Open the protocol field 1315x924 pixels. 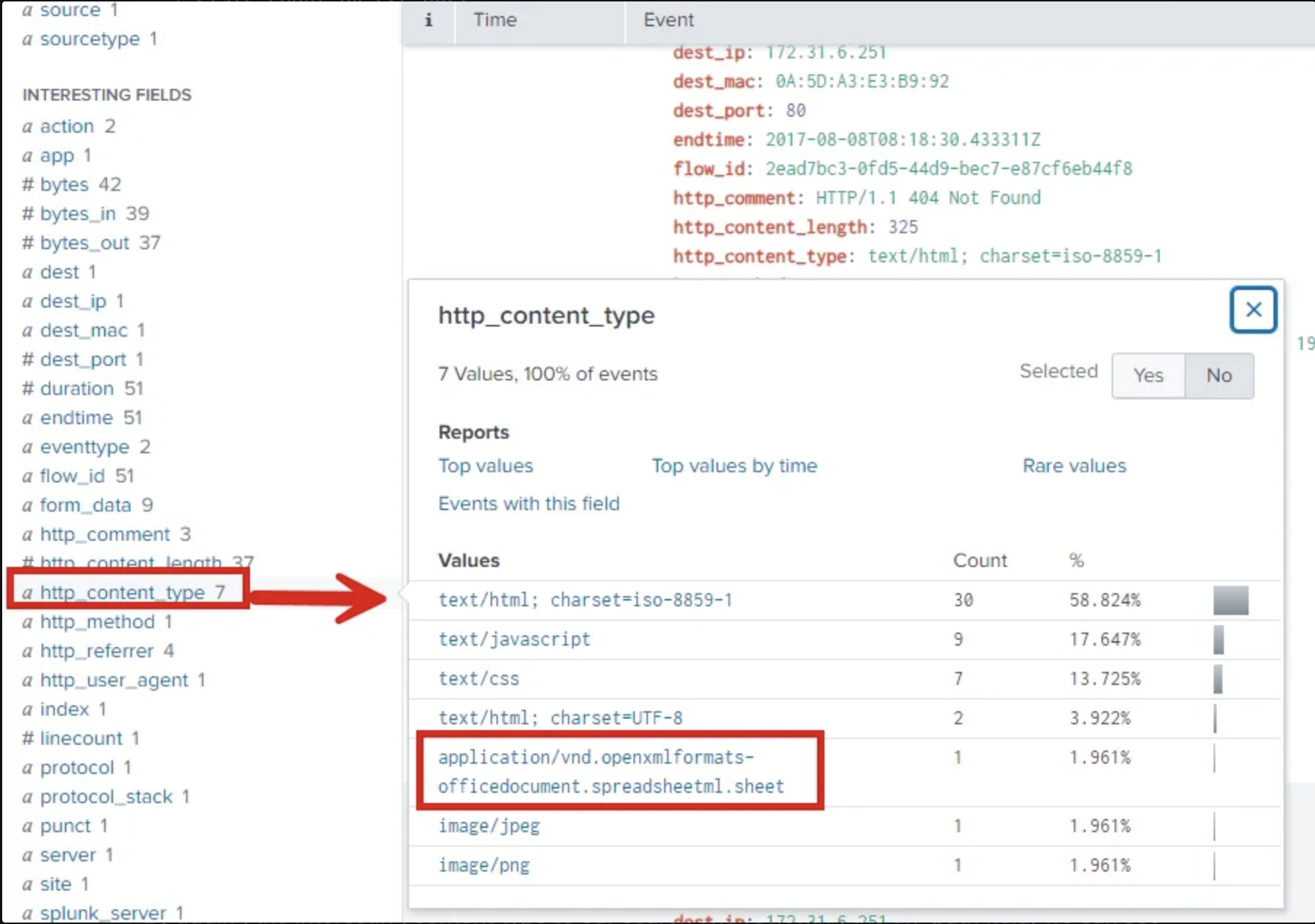click(77, 767)
